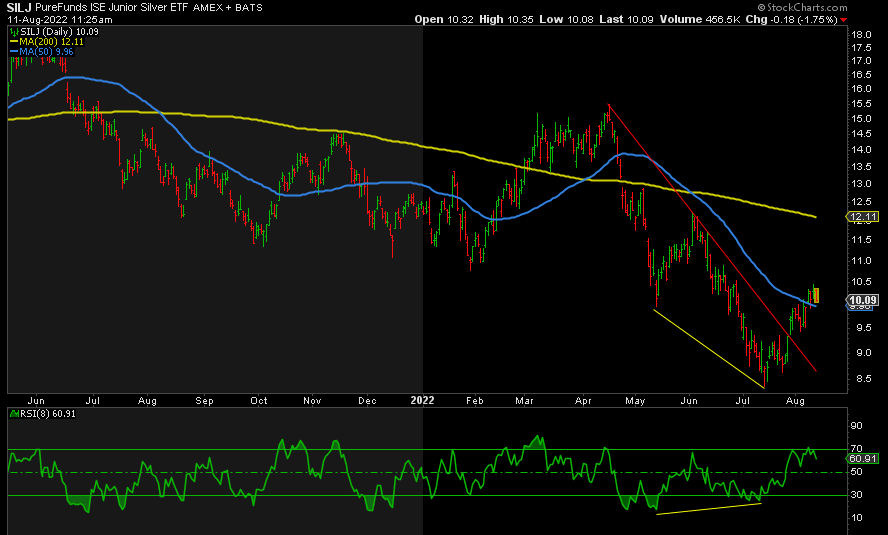Click the RSI 30 axis label
This screenshot has height=535, width=888.
856,495
